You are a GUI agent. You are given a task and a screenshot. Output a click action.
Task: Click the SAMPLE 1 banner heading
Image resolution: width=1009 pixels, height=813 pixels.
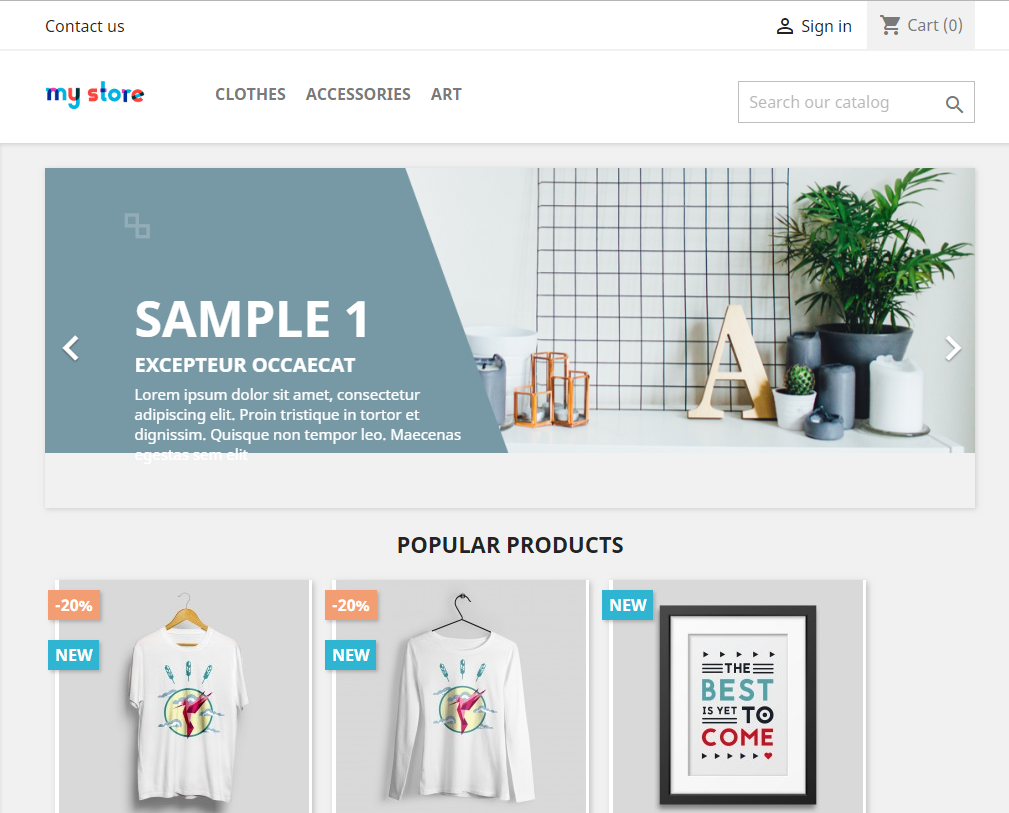pyautogui.click(x=252, y=319)
